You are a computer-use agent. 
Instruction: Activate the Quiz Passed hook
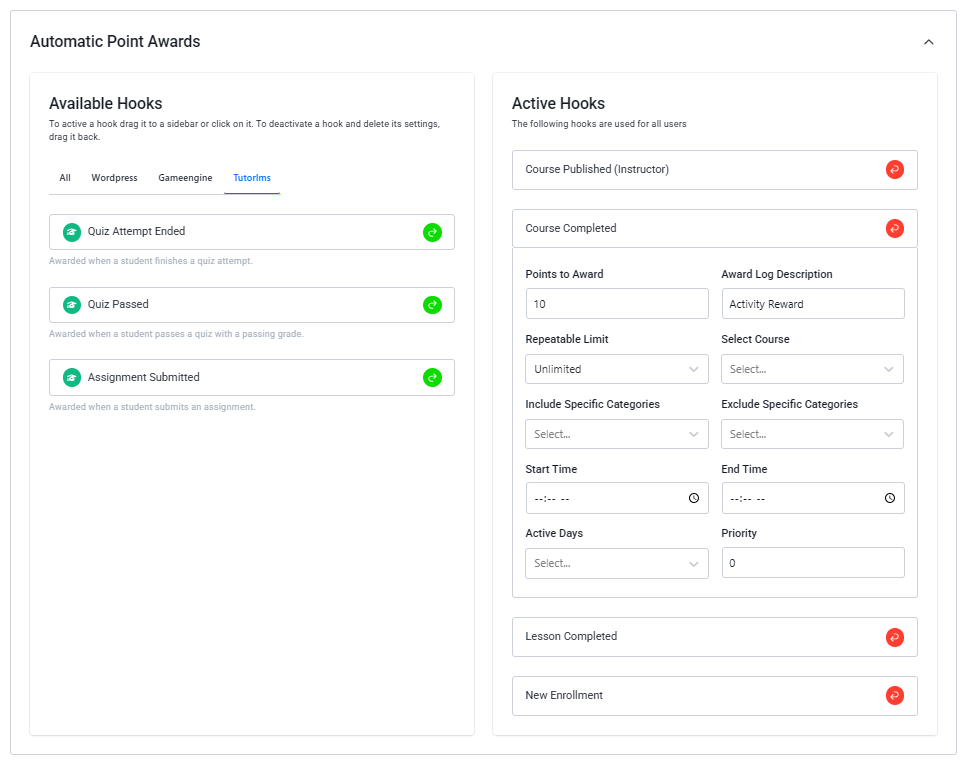pos(252,305)
